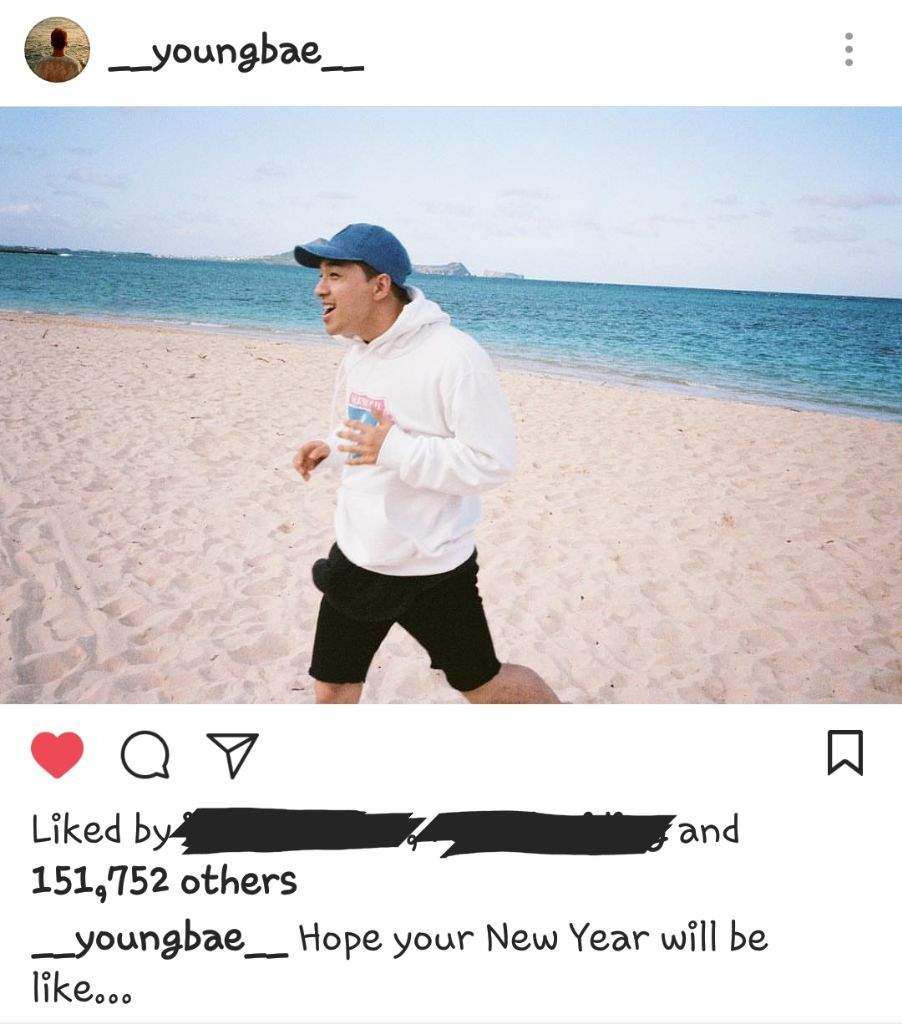
Task: Tap the cloudy sky area of the photo
Action: (x=451, y=176)
